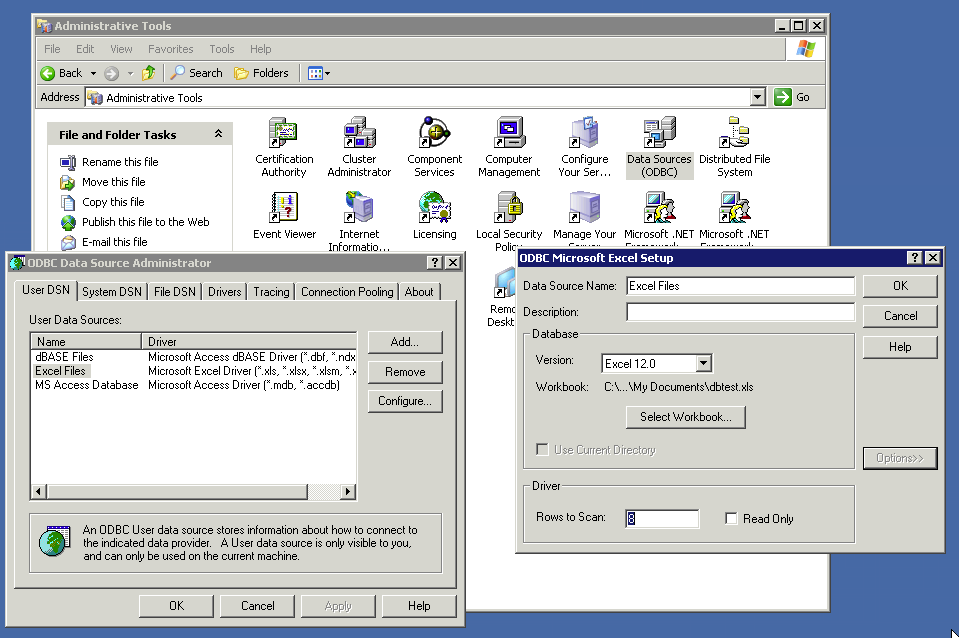Viewport: 959px width, 638px height.
Task: Click Cancel in ODBC Microsoft Excel Setup
Action: [x=900, y=316]
